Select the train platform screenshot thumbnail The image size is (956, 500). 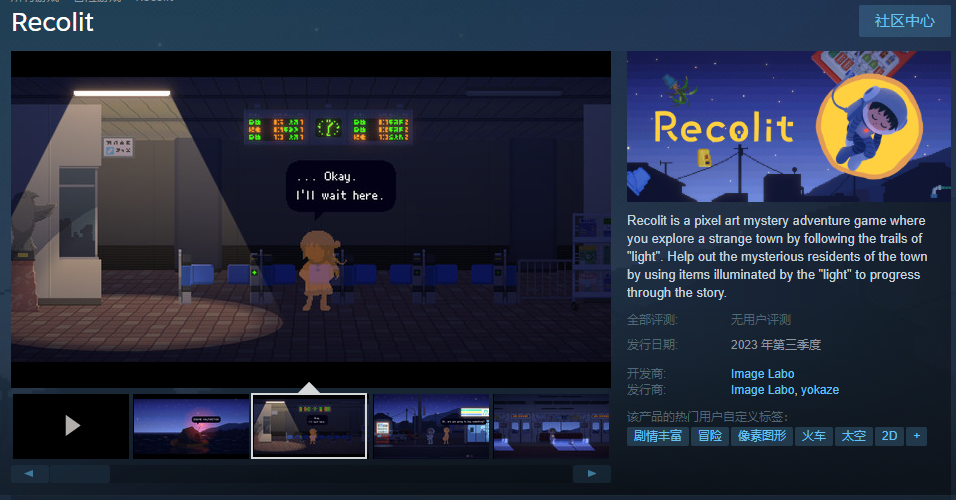pos(551,426)
